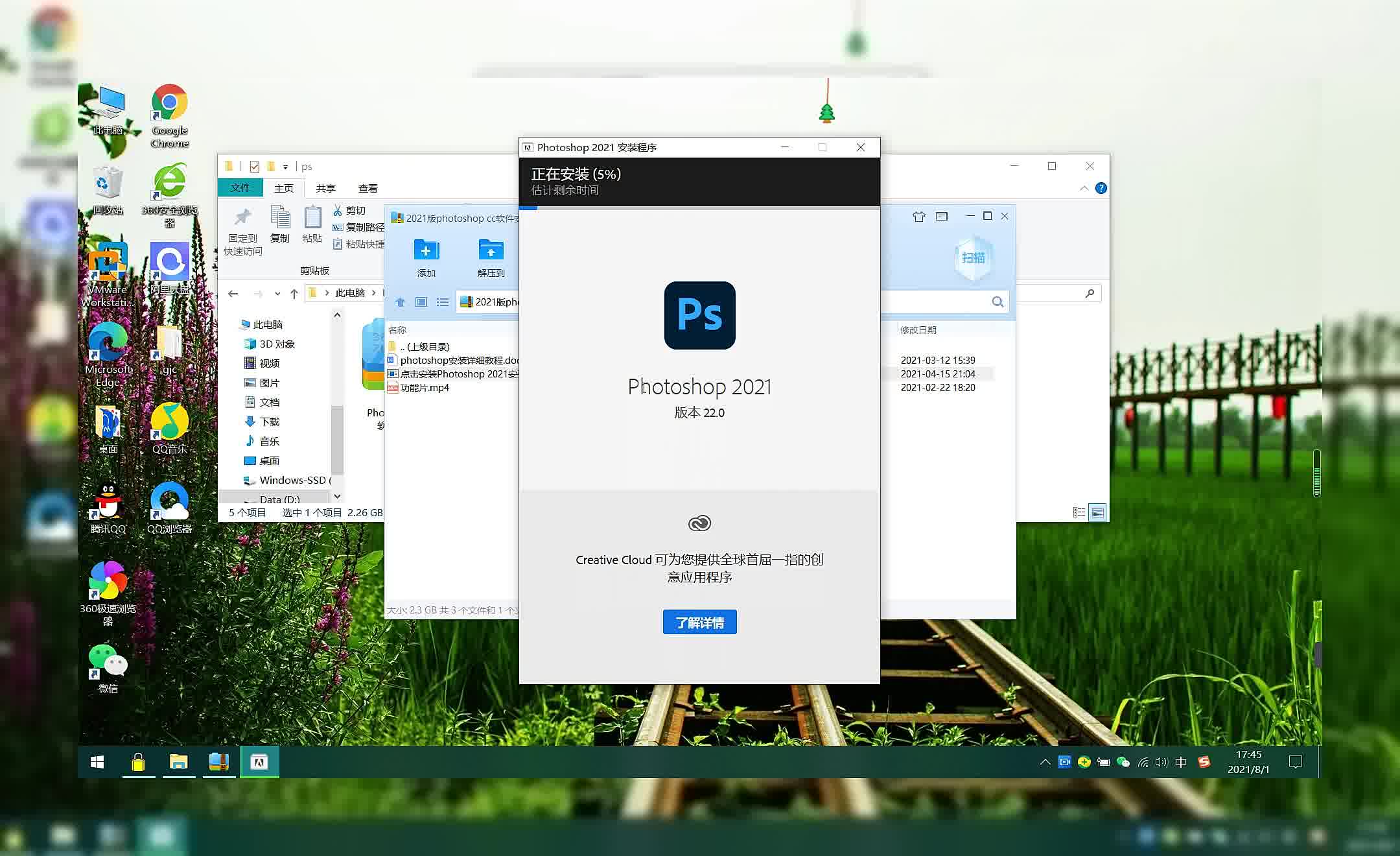The image size is (1400, 856).
Task: Toggle the 中 input method indicator
Action: (1181, 762)
